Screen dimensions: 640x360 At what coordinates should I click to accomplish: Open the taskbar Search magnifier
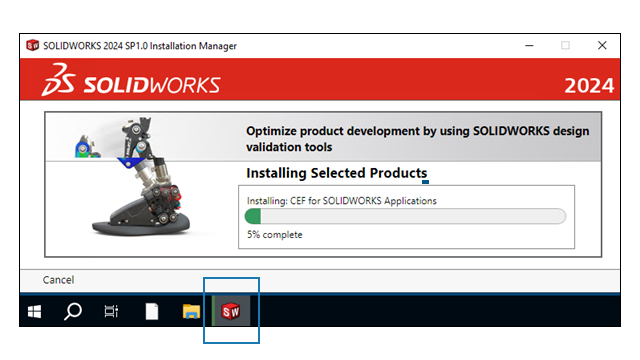tap(73, 311)
